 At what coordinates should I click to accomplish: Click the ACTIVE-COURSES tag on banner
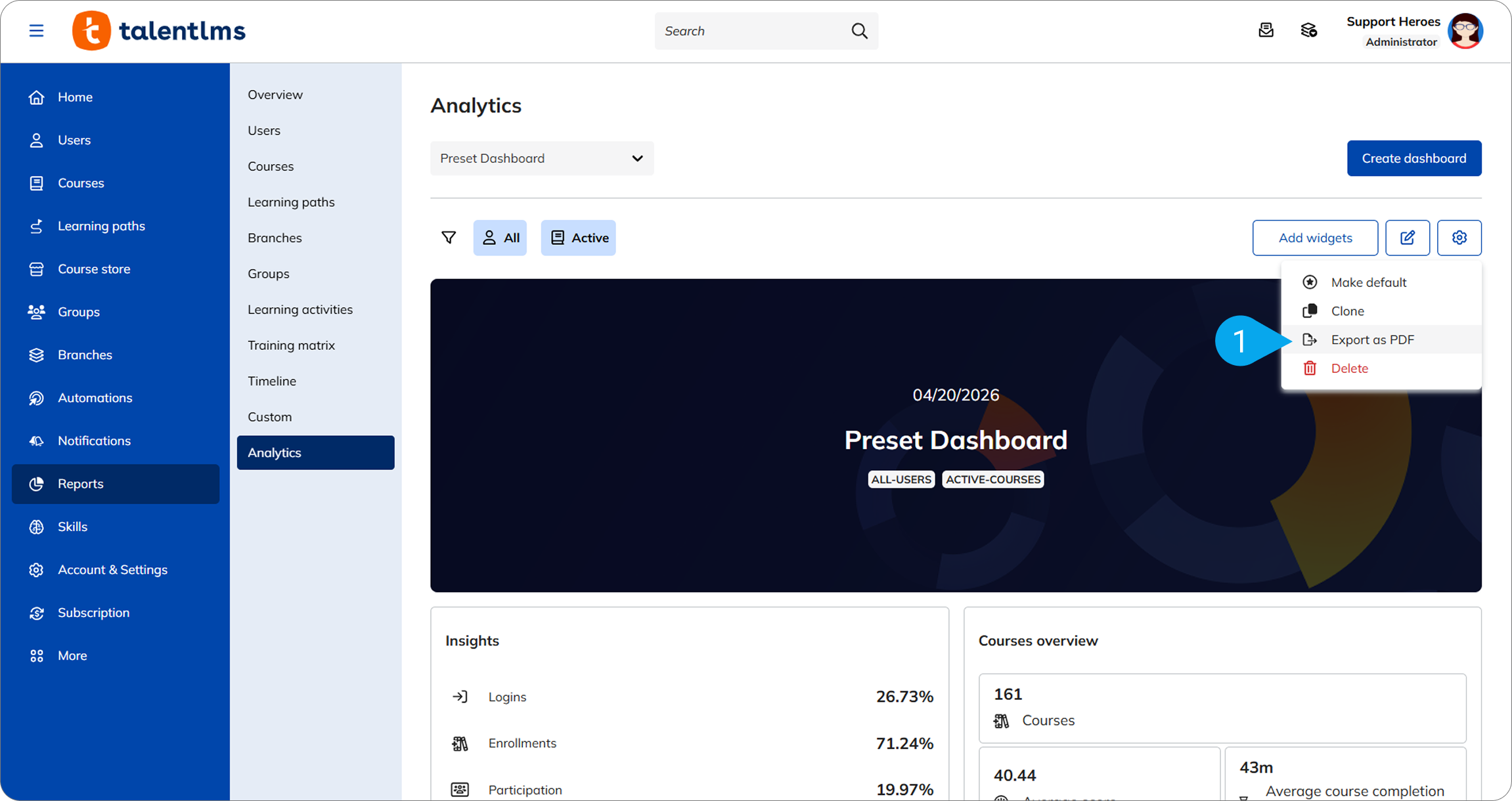click(x=993, y=479)
